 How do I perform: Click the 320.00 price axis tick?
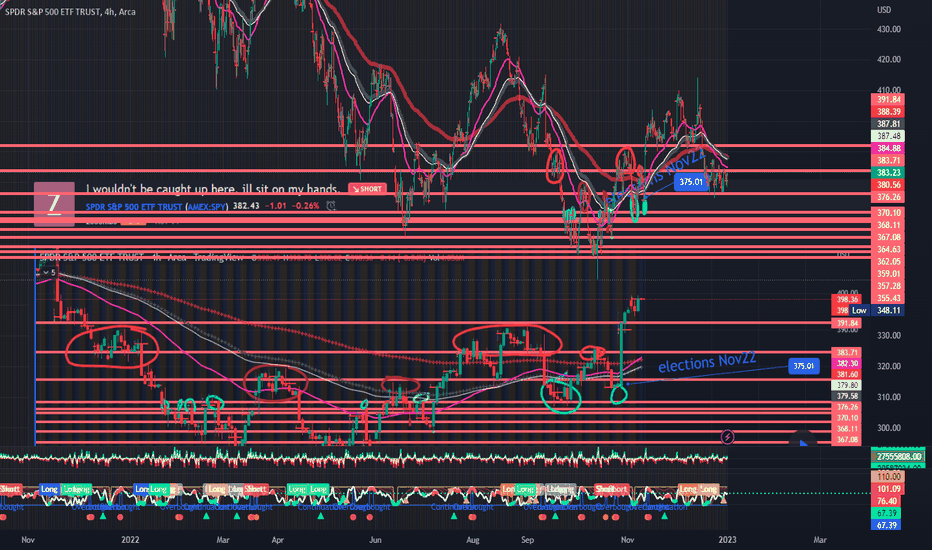[889, 366]
